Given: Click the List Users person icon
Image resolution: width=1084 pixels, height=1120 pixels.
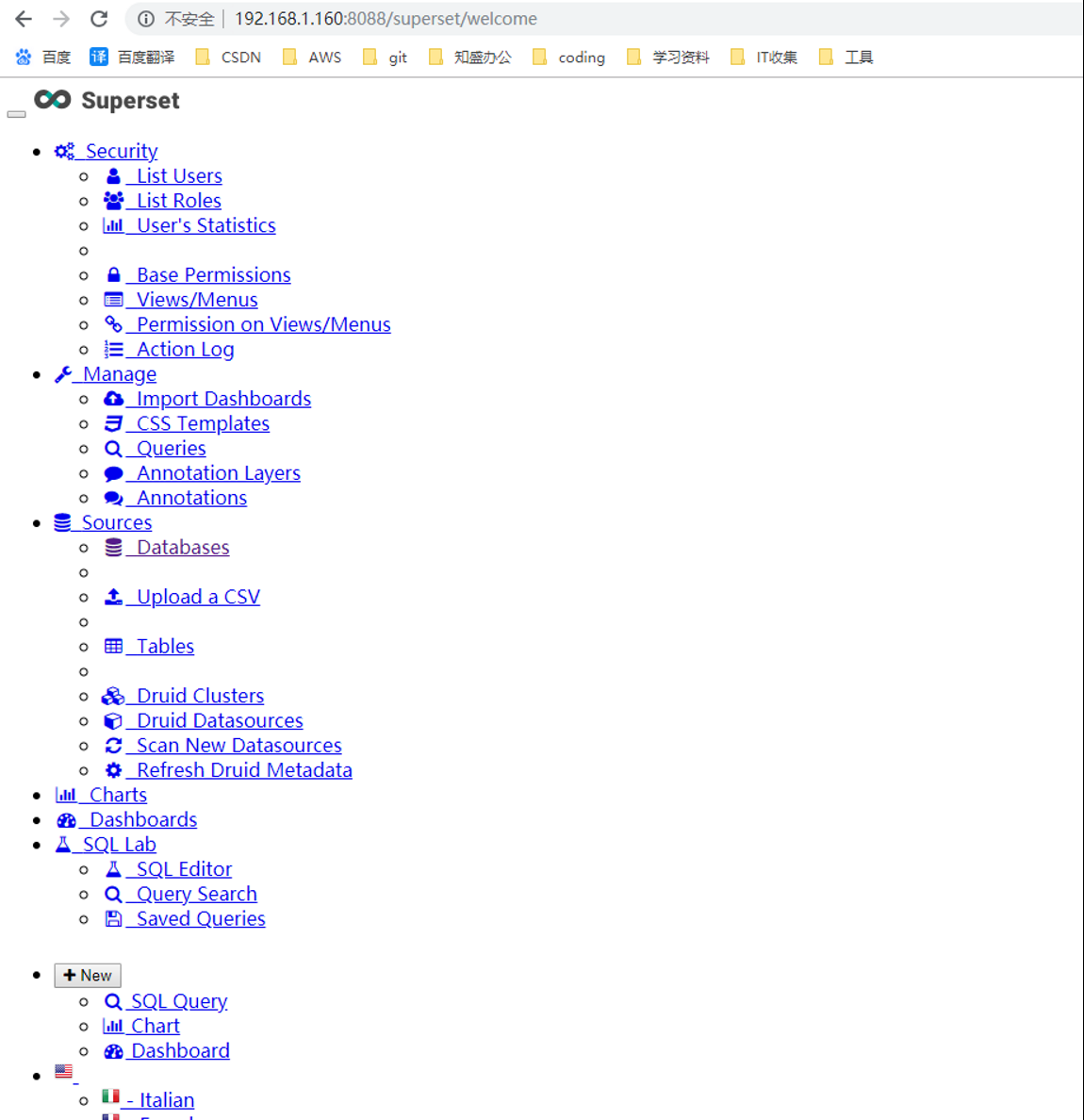Looking at the screenshot, I should tap(113, 176).
